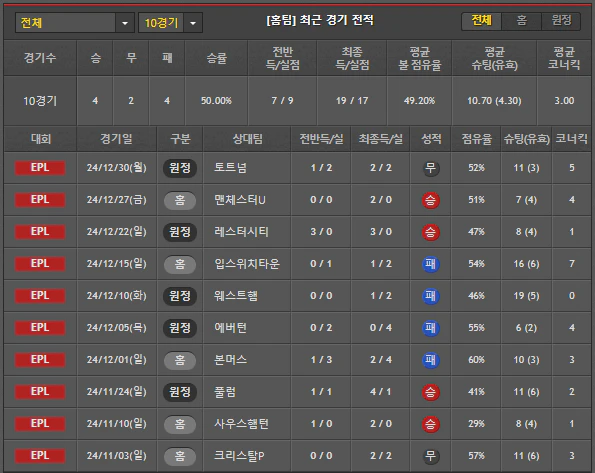Open the 전체 competition dropdown
Viewport: 595px width, 473px height.
pos(75,23)
